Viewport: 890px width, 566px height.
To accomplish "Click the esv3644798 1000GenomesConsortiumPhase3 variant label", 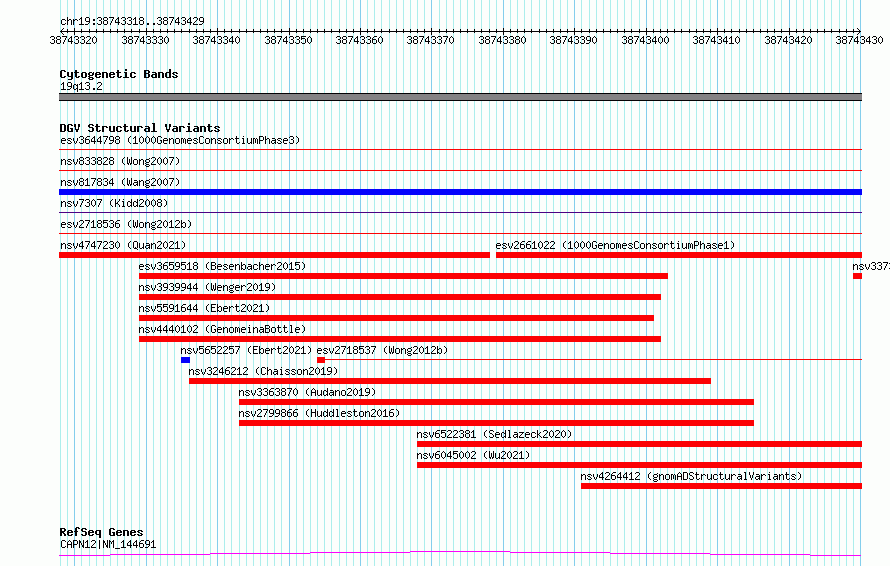I will [180, 140].
